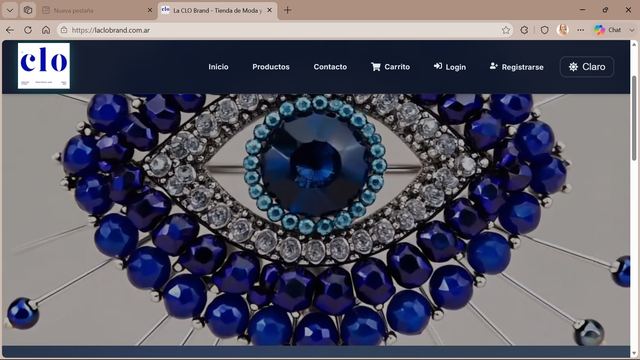Click the page vertical scrollbar thumb

[634, 118]
